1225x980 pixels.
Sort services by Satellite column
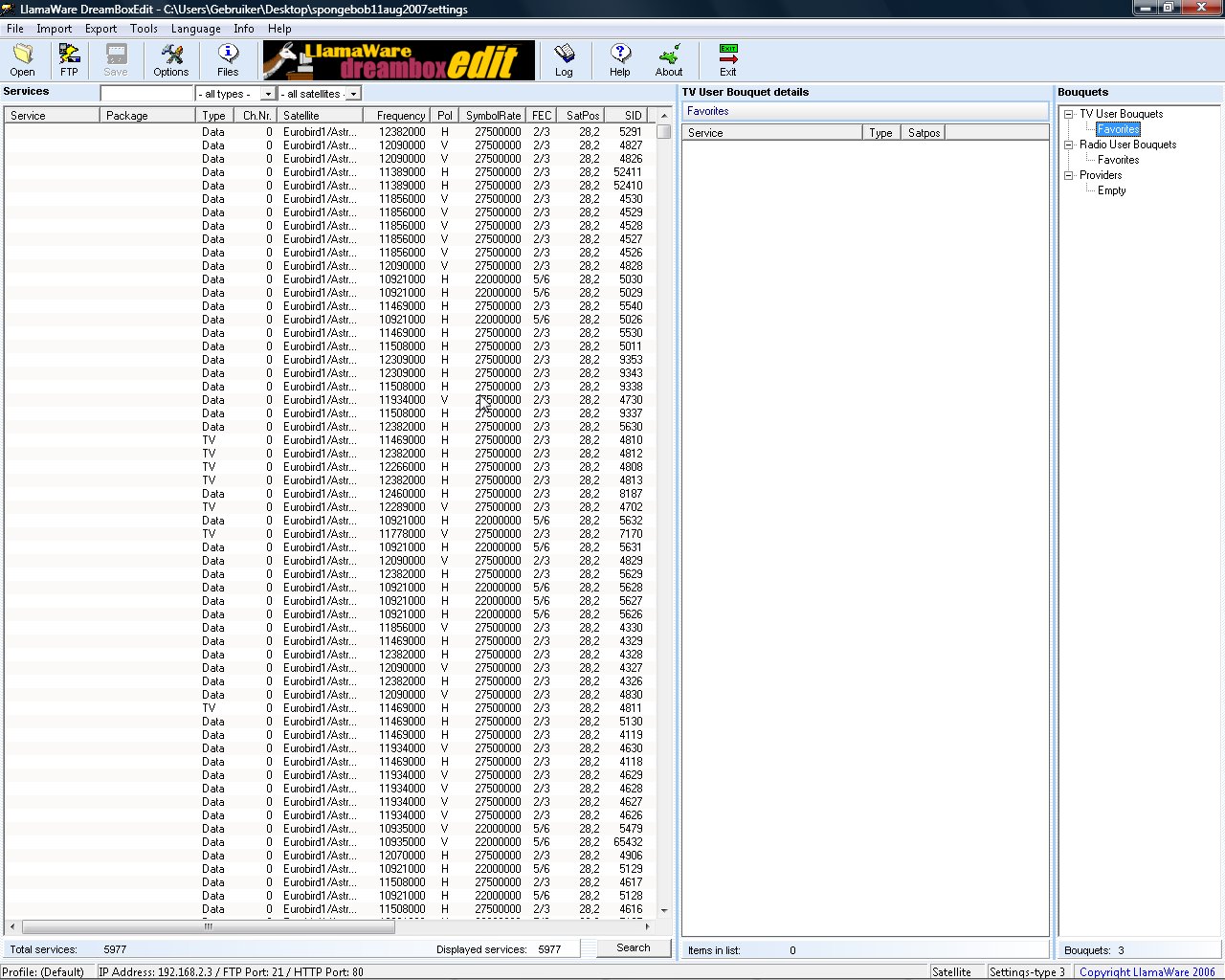320,115
